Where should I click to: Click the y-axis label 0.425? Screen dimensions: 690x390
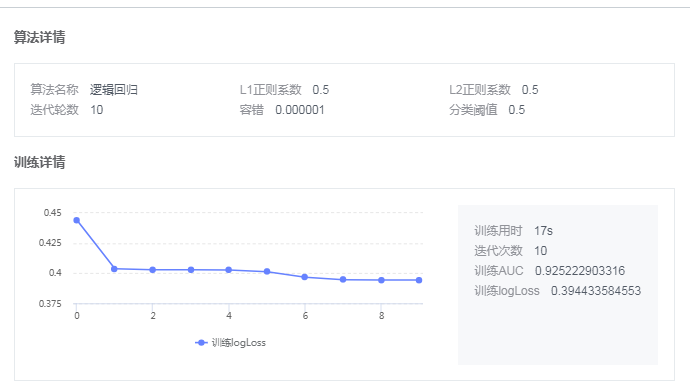(50, 243)
